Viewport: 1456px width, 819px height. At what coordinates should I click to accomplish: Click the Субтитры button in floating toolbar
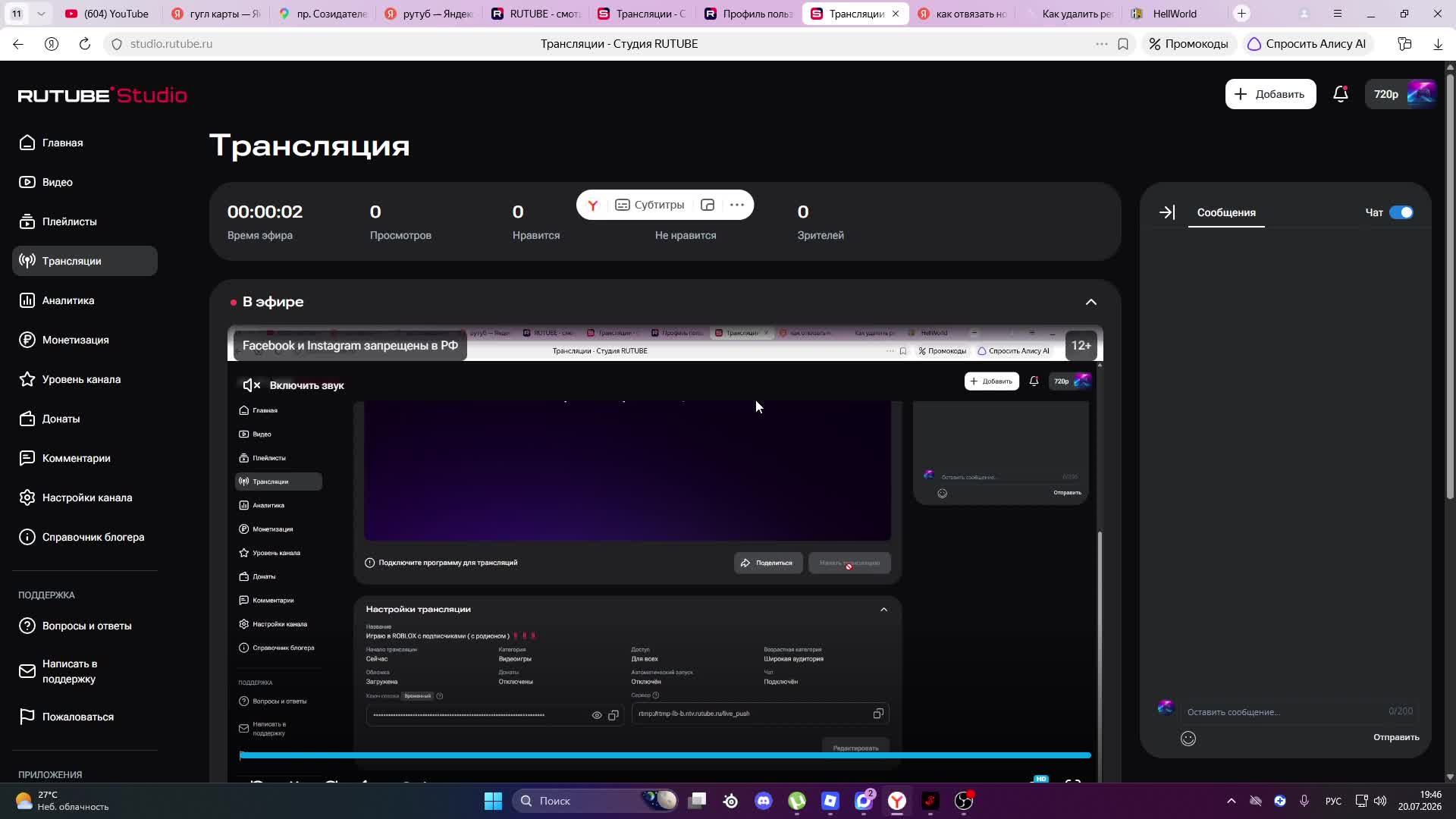click(x=650, y=205)
